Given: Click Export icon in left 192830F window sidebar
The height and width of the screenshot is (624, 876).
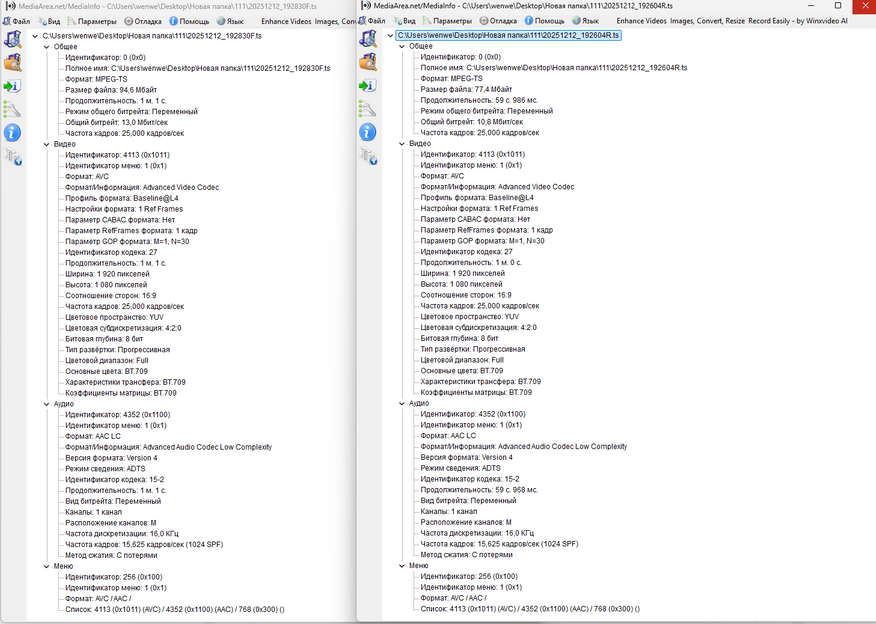Looking at the screenshot, I should [12, 86].
